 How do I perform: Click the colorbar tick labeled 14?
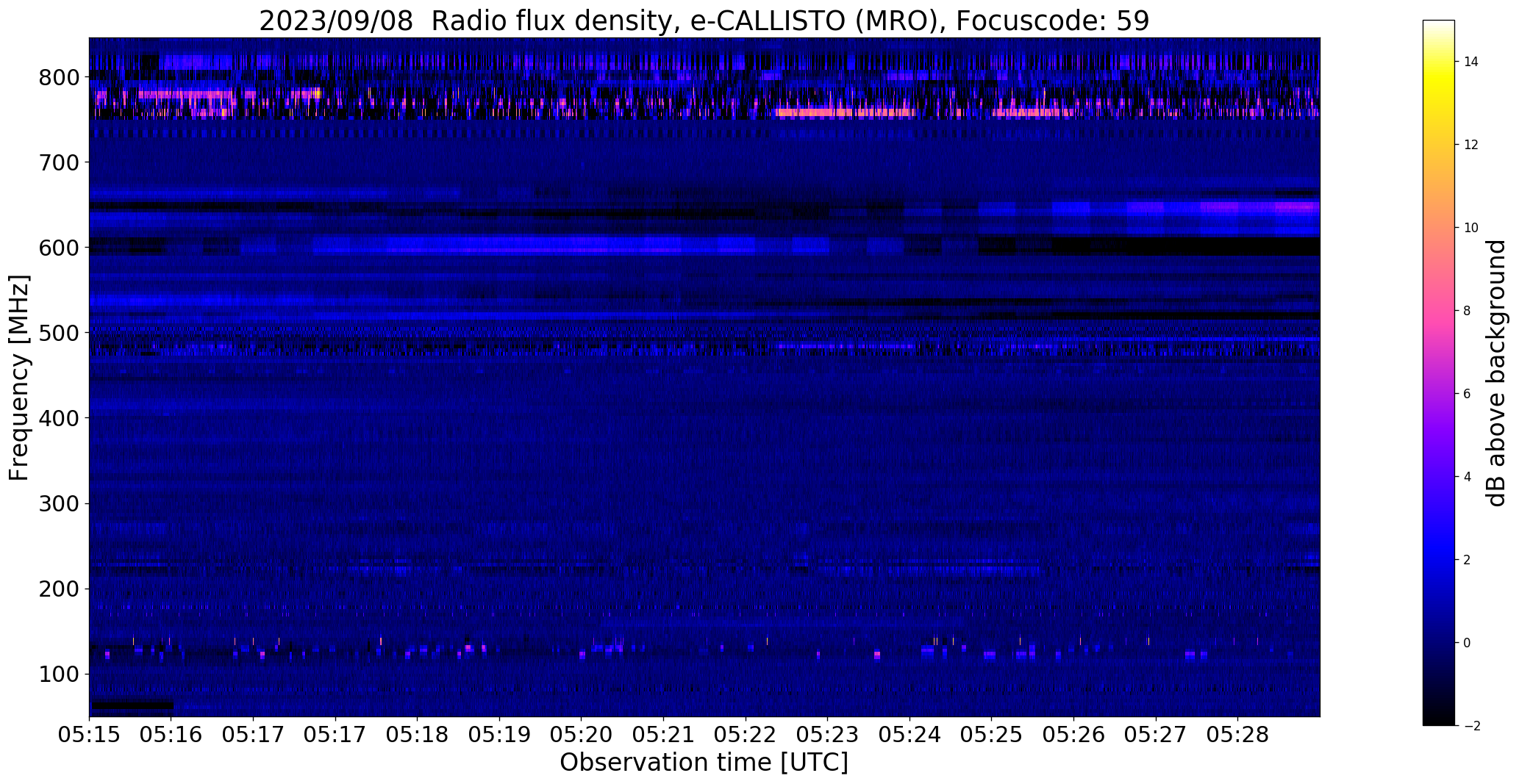[x=1471, y=62]
